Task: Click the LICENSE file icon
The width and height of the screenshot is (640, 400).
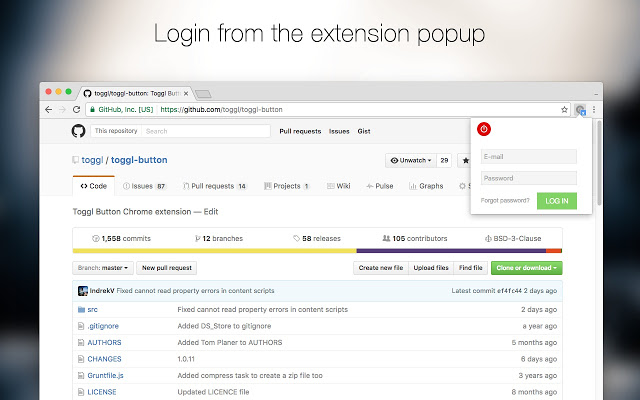Action: coord(81,392)
